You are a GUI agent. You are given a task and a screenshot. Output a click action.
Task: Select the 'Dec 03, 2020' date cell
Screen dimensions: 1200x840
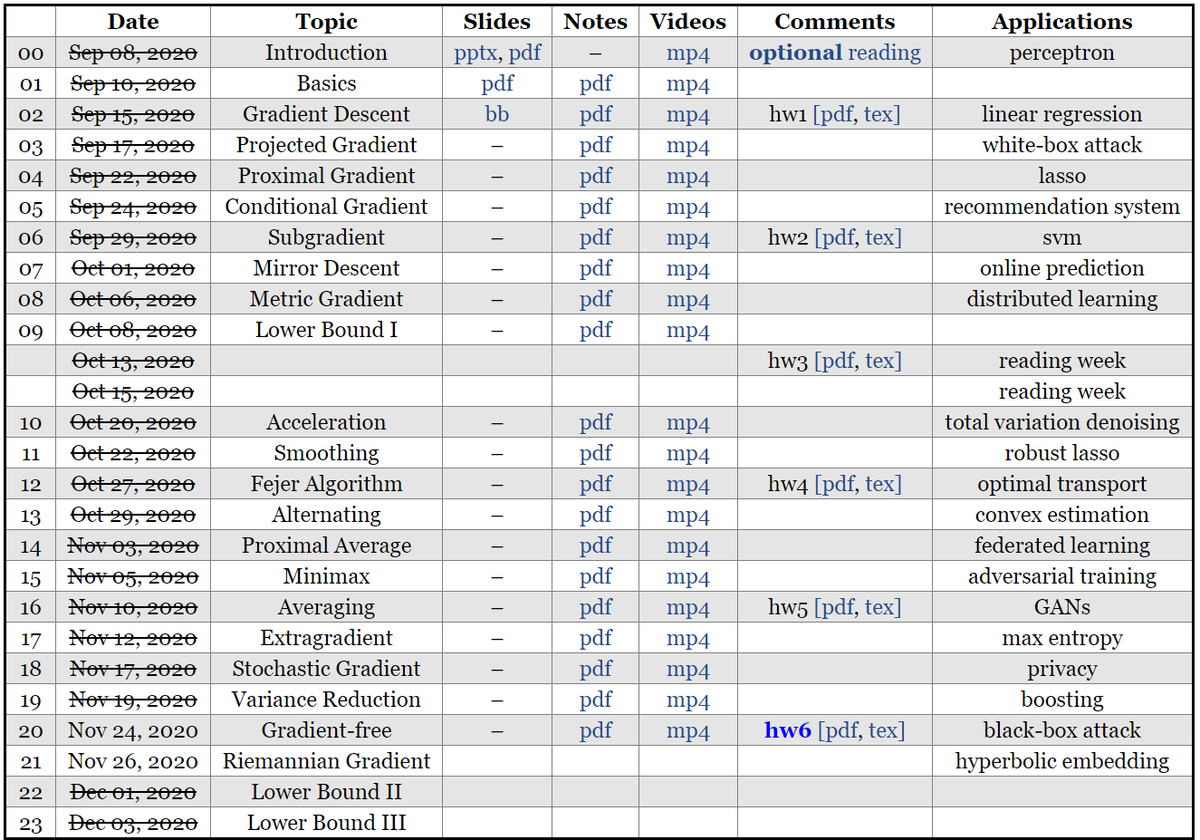tap(133, 824)
